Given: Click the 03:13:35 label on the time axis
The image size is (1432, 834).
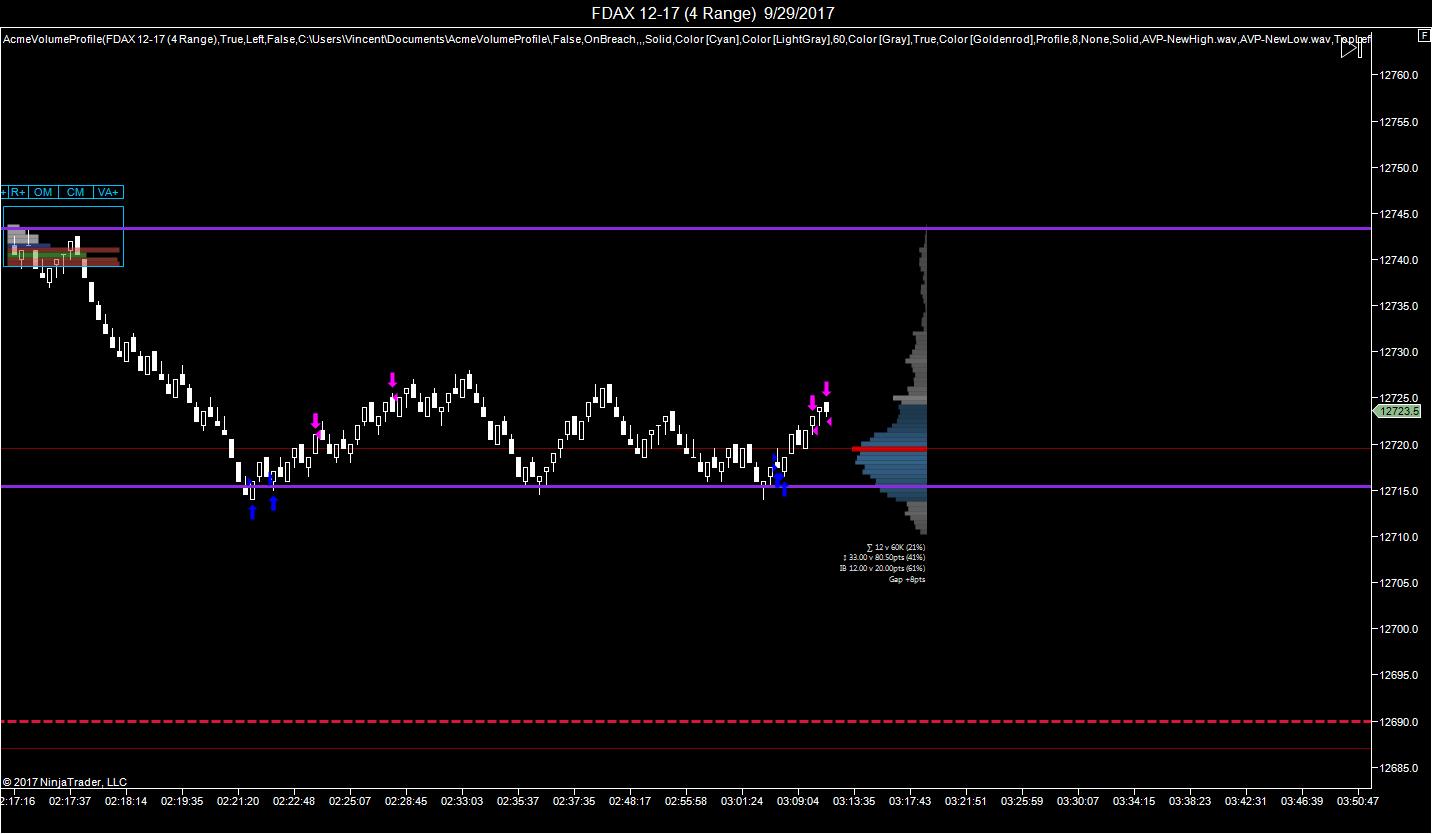Looking at the screenshot, I should (855, 802).
